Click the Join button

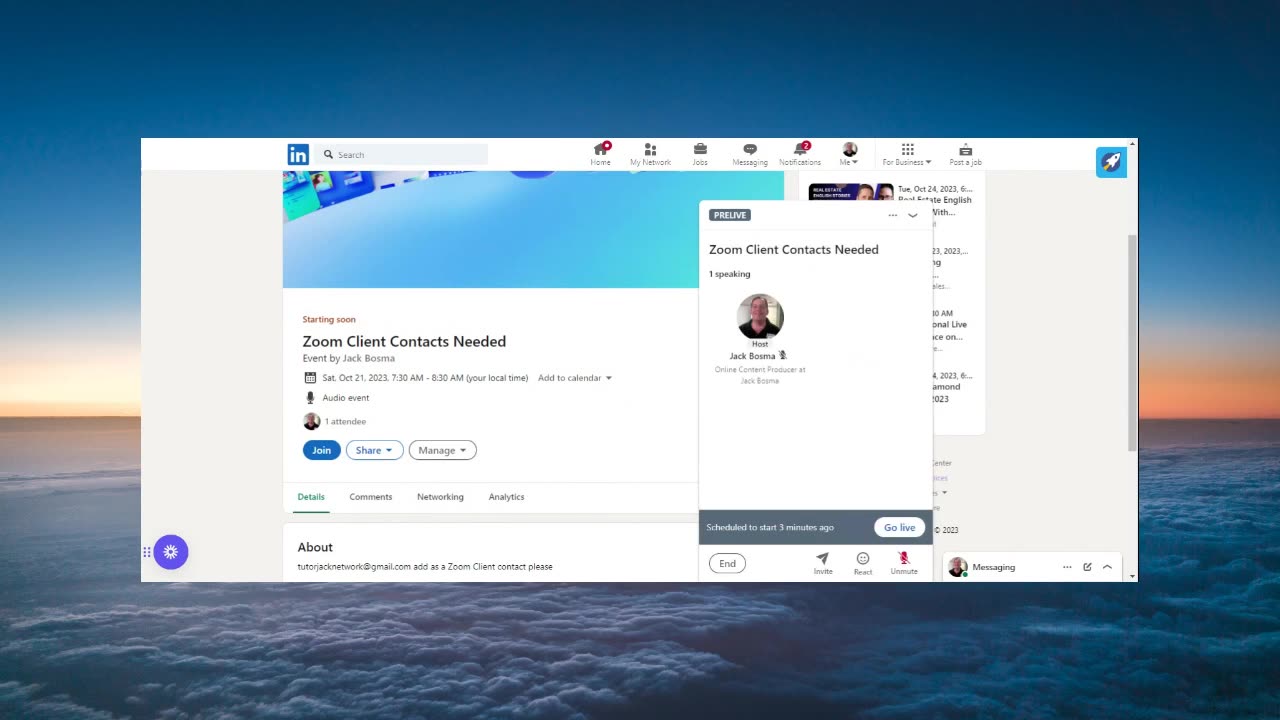(321, 450)
